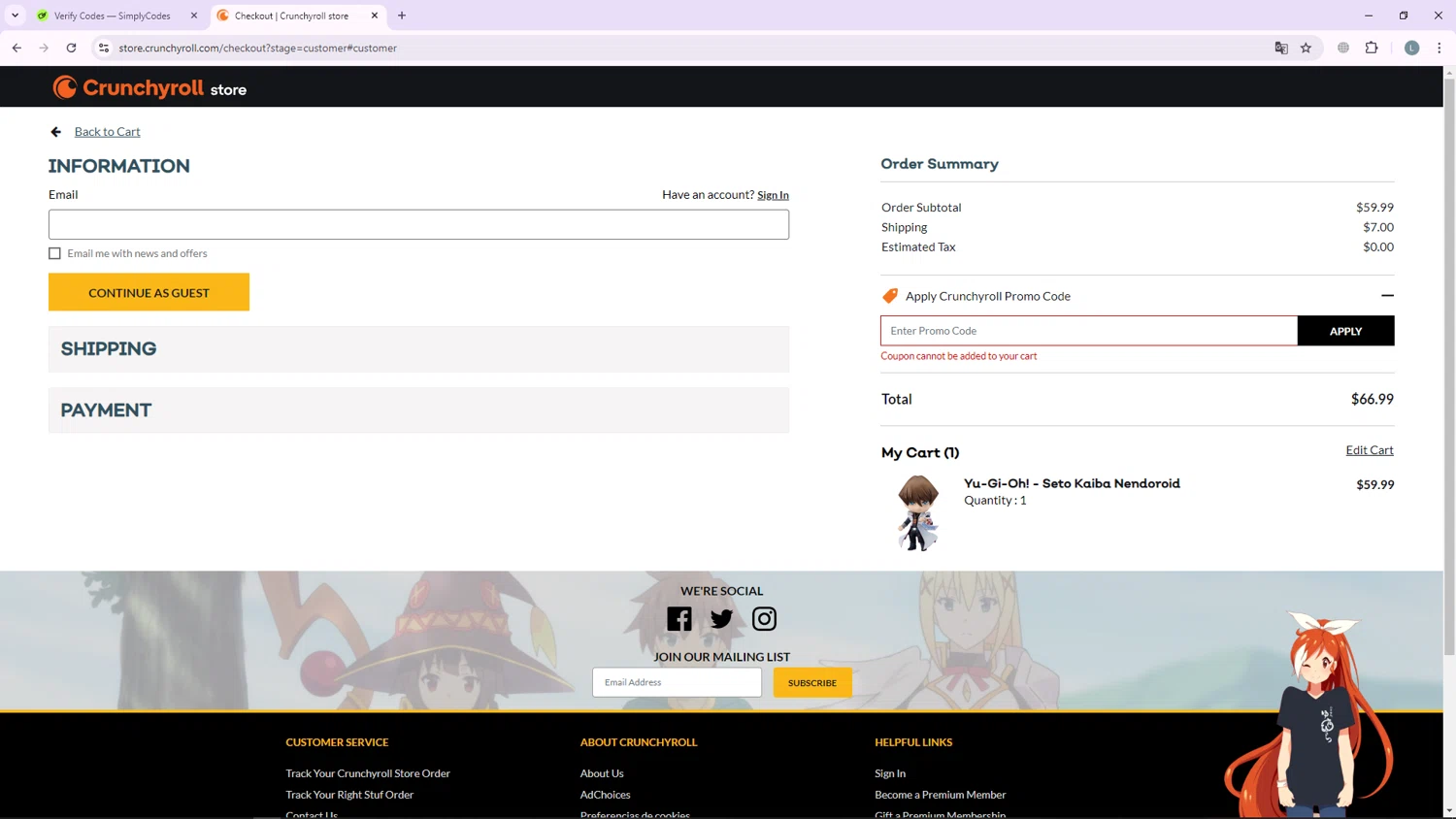Close the Checkout Crunchyroll store tab
Image resolution: width=1456 pixels, height=819 pixels.
pyautogui.click(x=375, y=16)
